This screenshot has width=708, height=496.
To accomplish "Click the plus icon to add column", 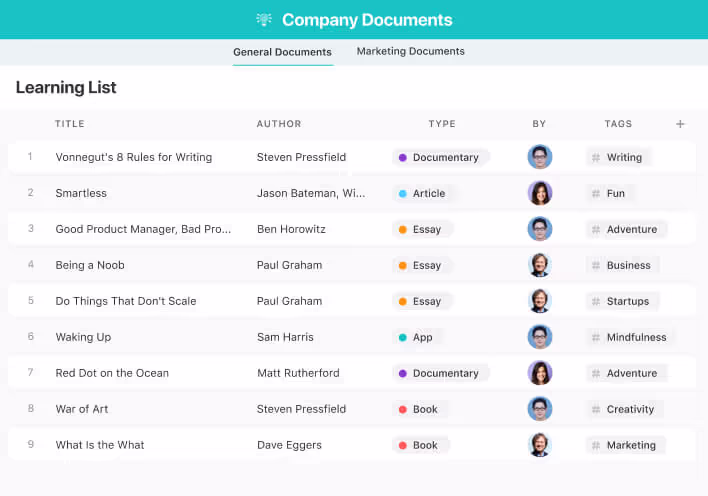I will (x=680, y=124).
